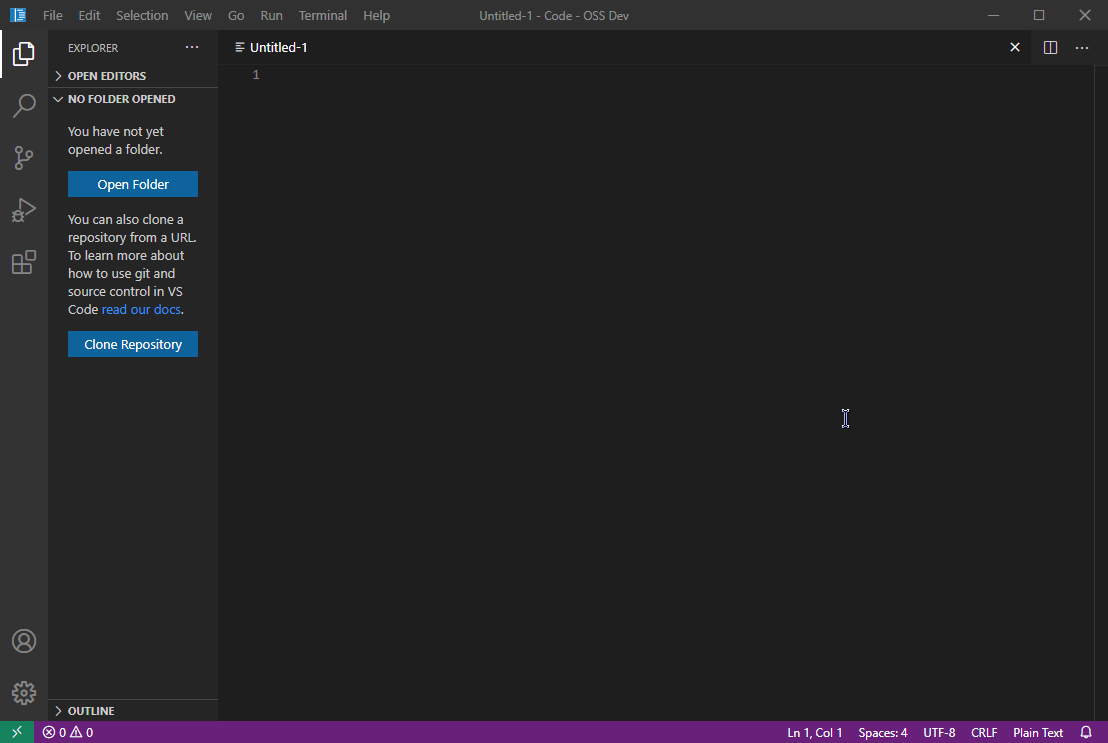The width and height of the screenshot is (1108, 743).
Task: Change line endings via CRLF entry
Action: click(x=984, y=732)
